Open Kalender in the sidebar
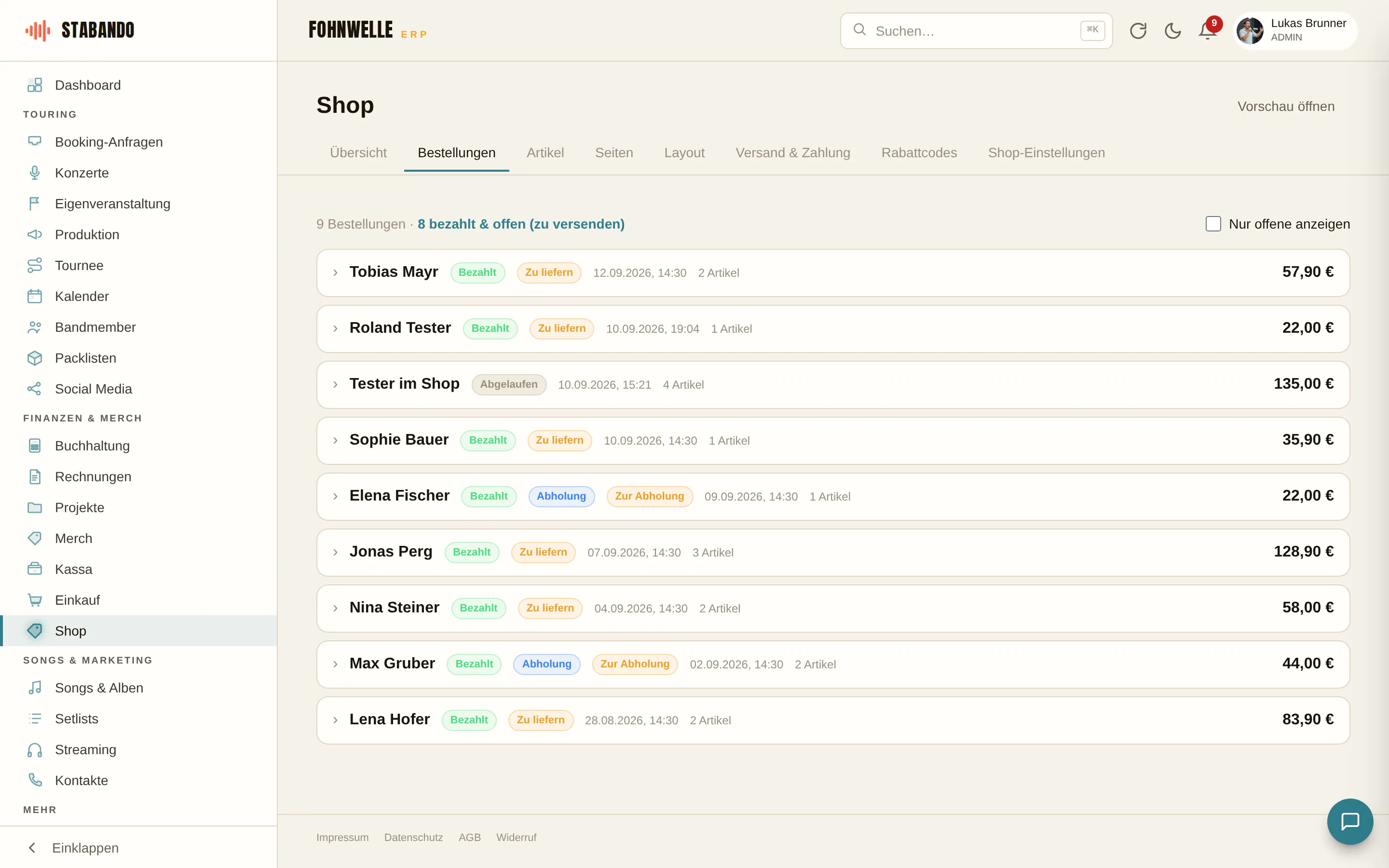The width and height of the screenshot is (1389, 868). tap(138, 296)
